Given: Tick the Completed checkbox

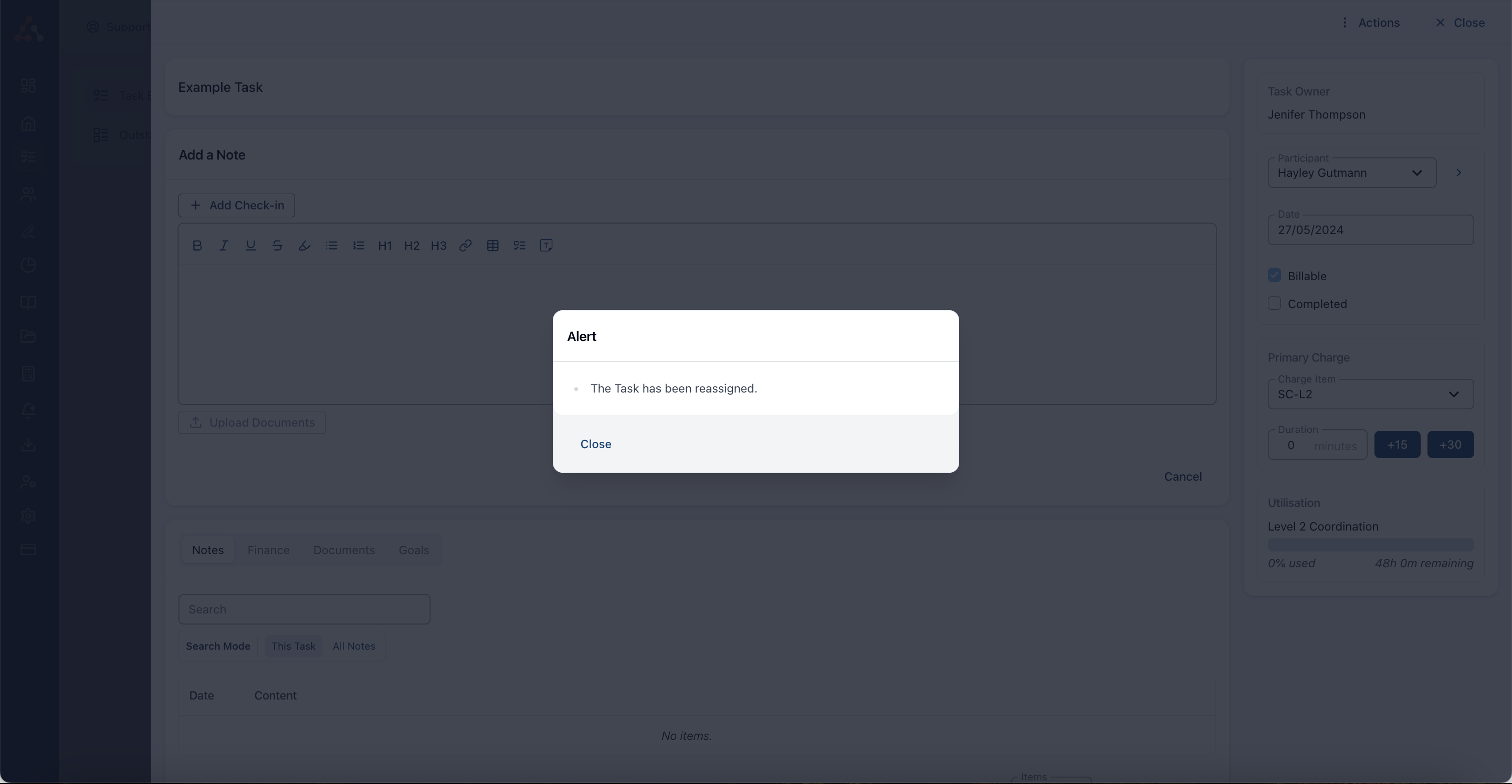Looking at the screenshot, I should click(x=1274, y=303).
